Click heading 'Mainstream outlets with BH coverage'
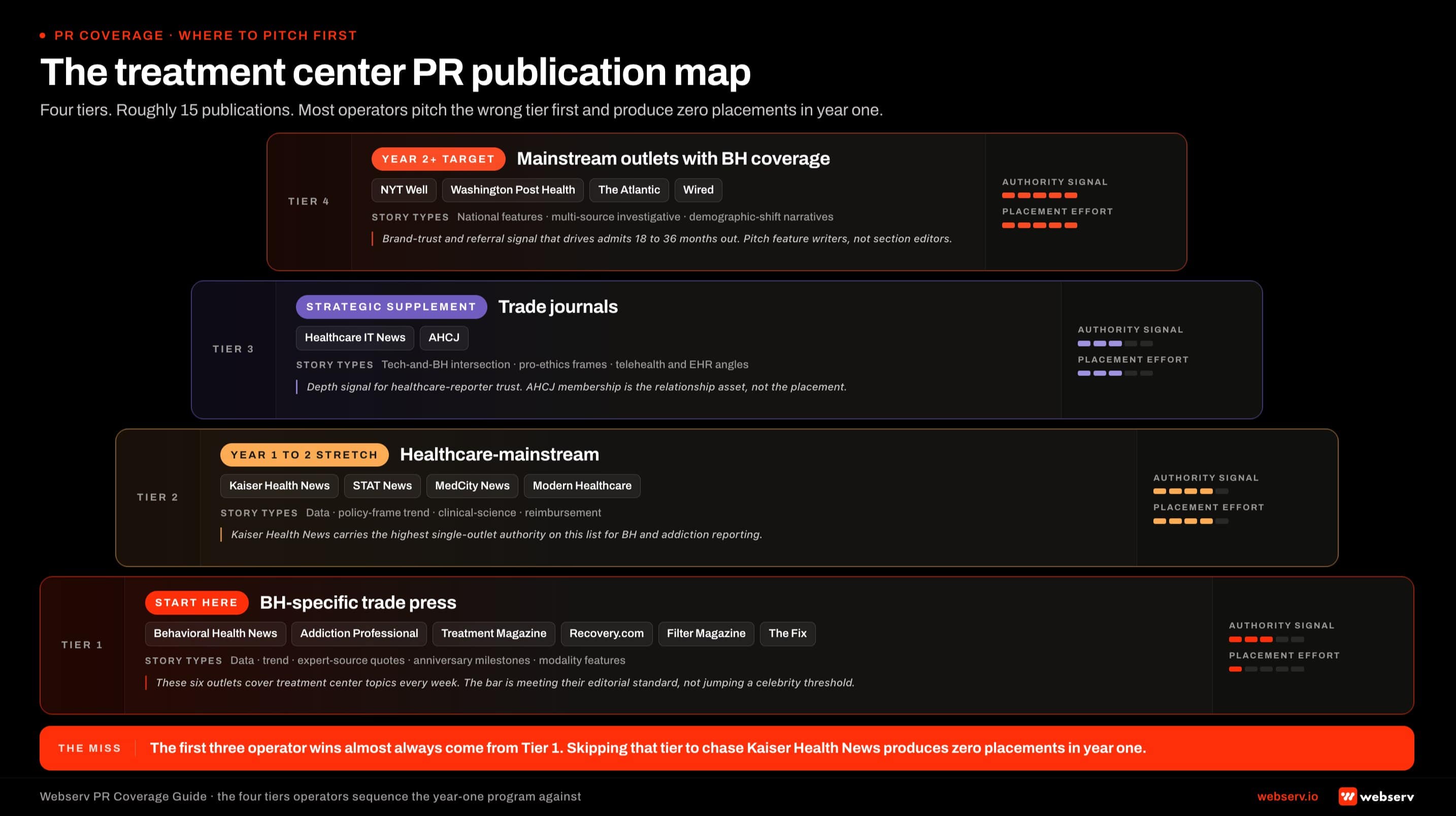Image resolution: width=1456 pixels, height=816 pixels. [x=673, y=159]
